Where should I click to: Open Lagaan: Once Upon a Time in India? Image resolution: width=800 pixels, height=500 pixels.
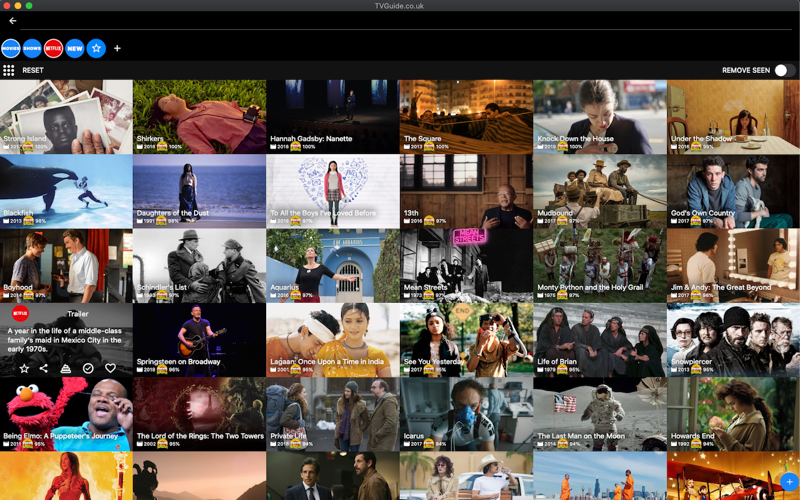(333, 340)
